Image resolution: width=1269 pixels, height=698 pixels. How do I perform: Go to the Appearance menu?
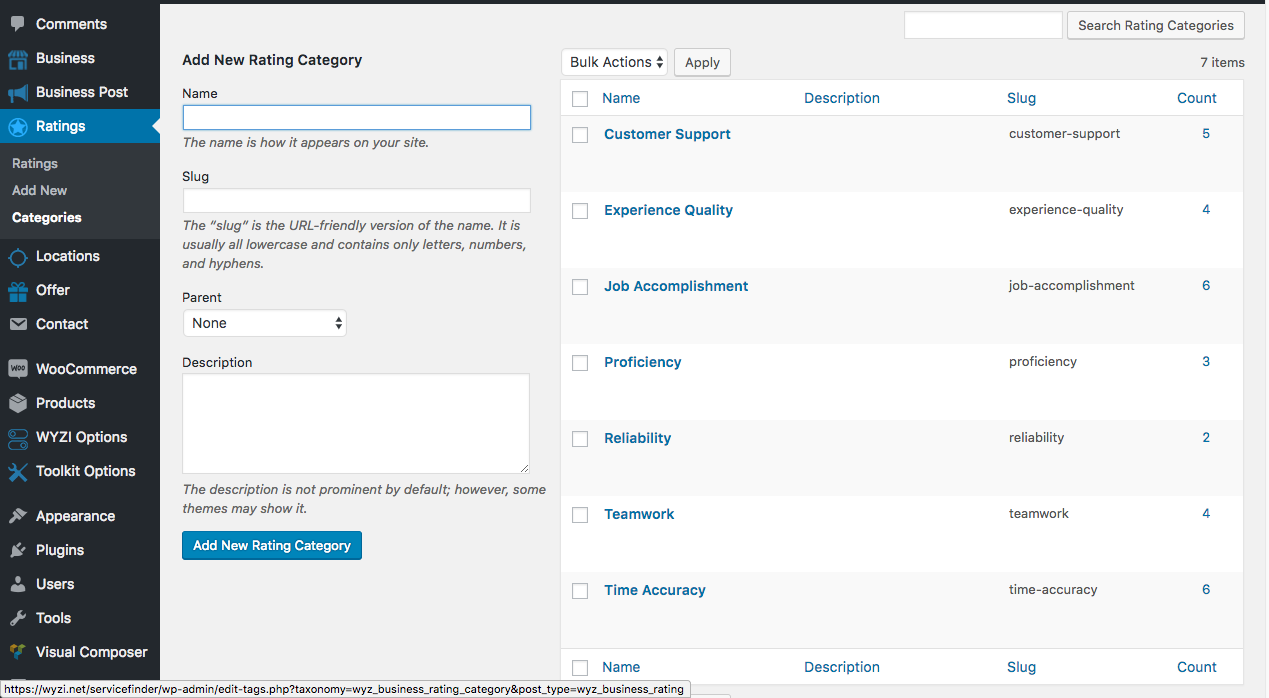coord(75,516)
